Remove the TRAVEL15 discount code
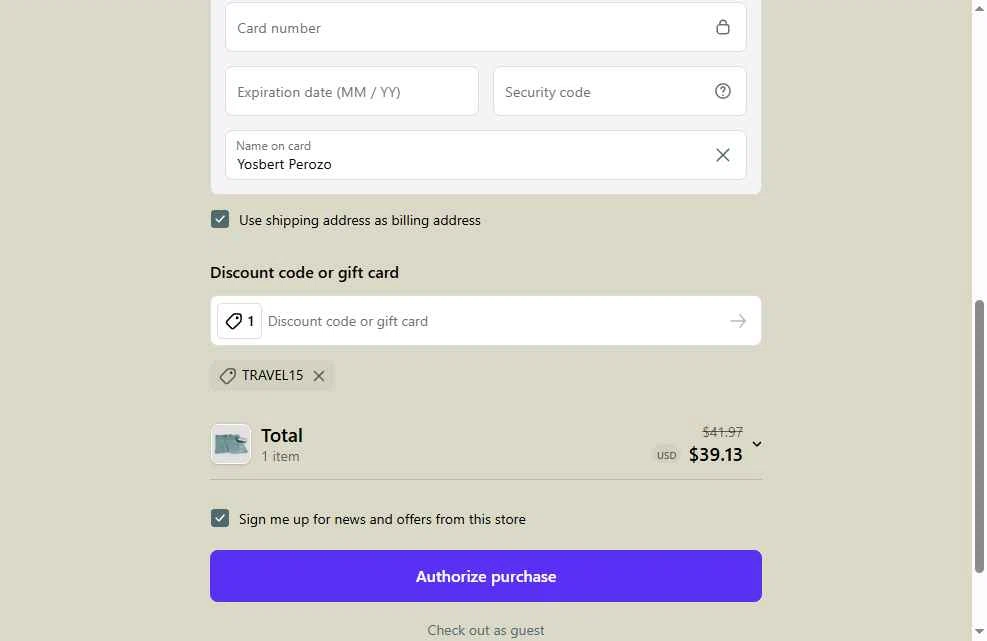This screenshot has height=641, width=987. [319, 376]
